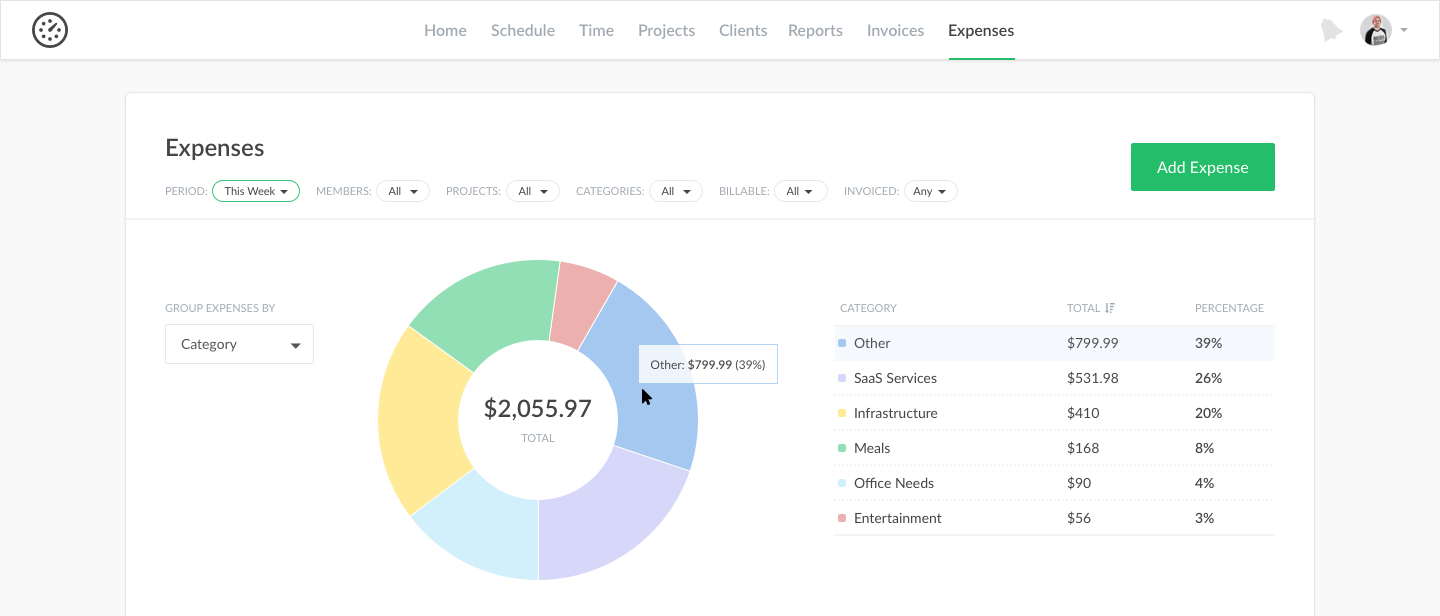The image size is (1440, 616).
Task: Navigate to Clients tab
Action: click(743, 30)
